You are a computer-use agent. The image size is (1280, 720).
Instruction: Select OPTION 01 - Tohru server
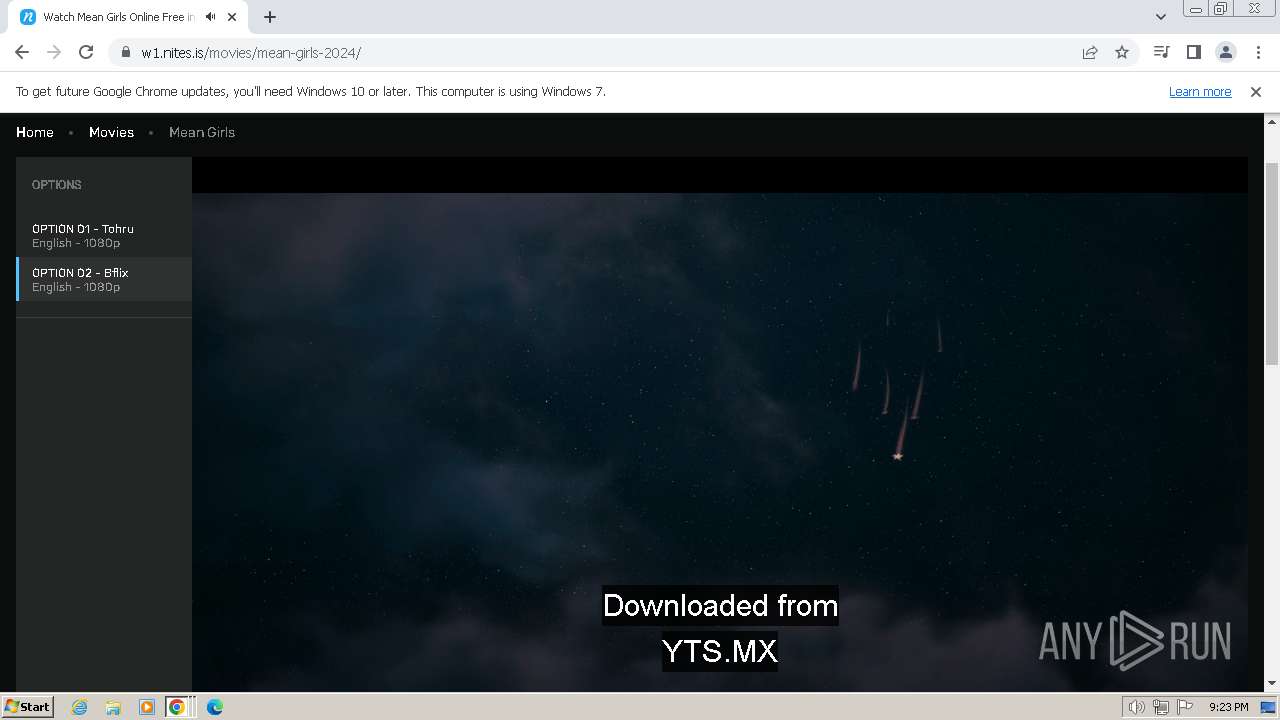click(x=104, y=235)
